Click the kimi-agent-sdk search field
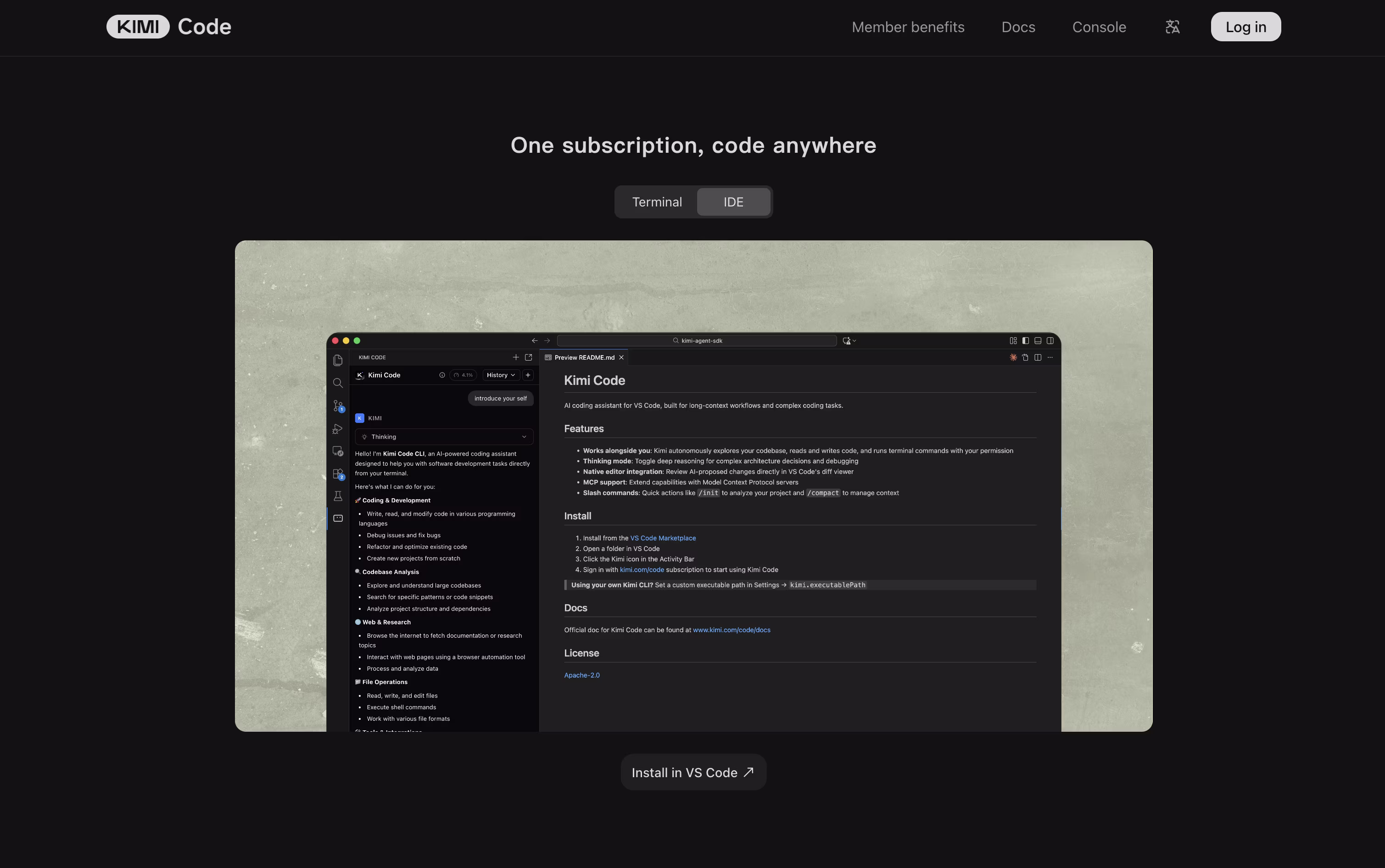Image resolution: width=1385 pixels, height=868 pixels. click(x=697, y=340)
